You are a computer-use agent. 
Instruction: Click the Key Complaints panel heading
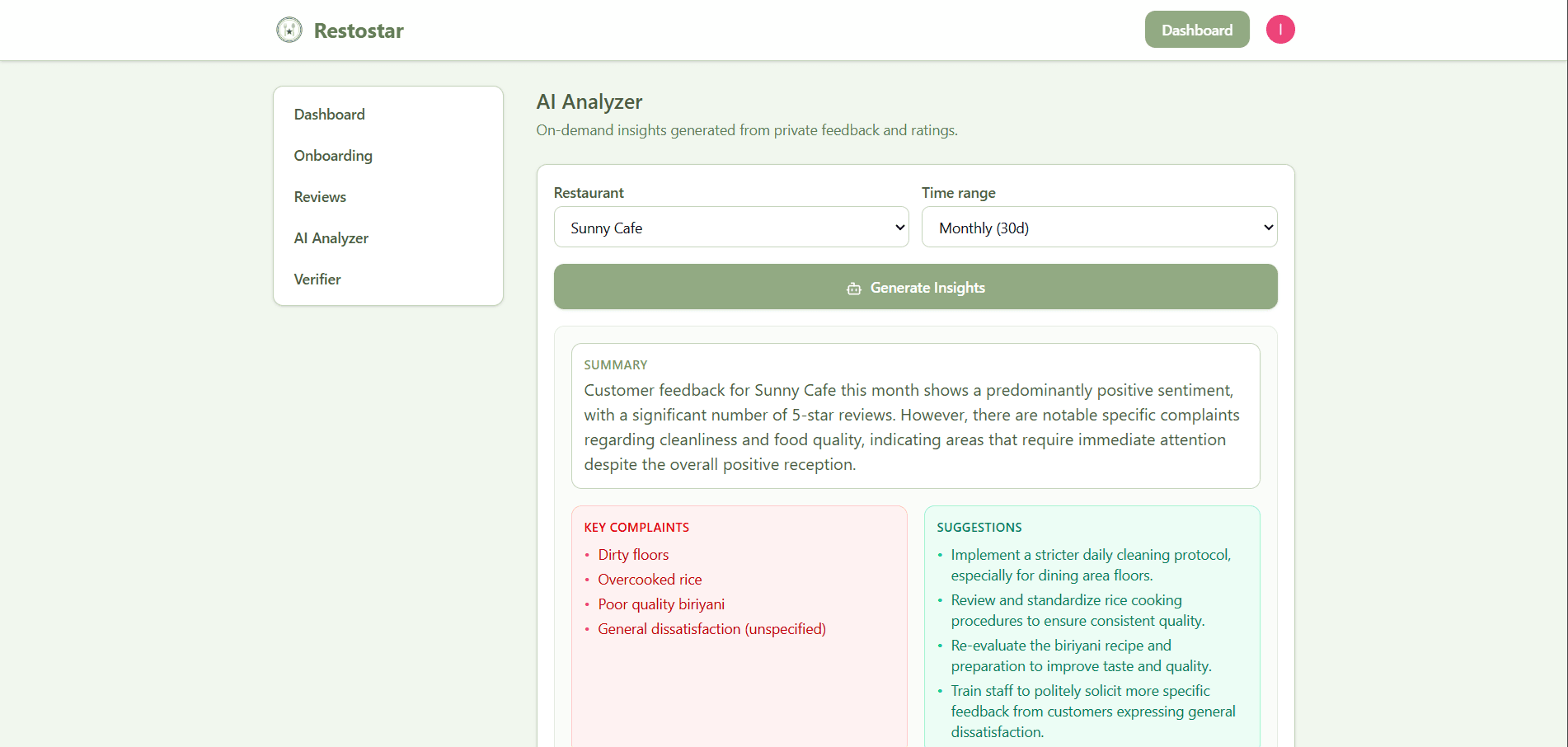click(x=636, y=527)
